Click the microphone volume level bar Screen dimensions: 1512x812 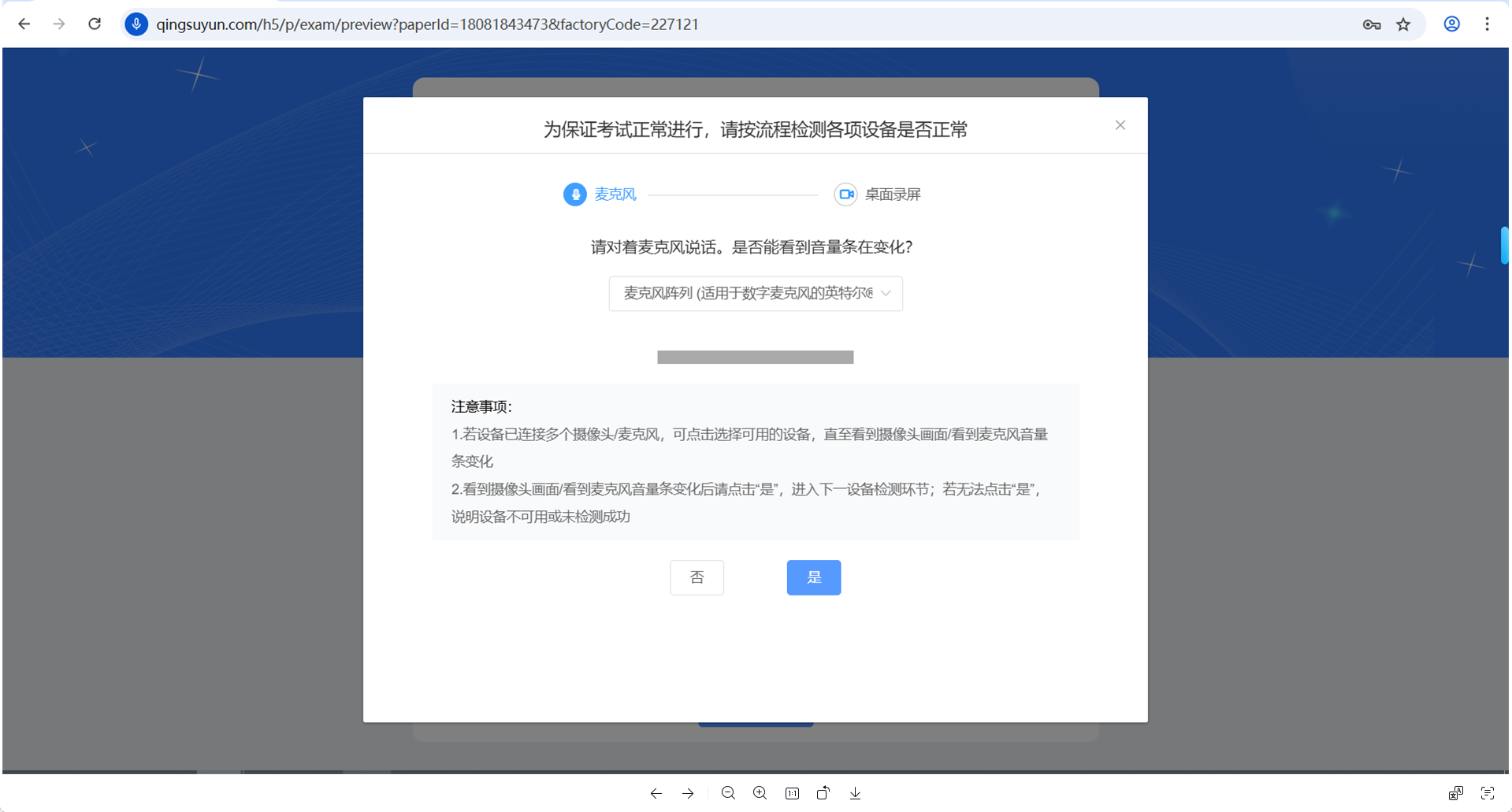coord(755,358)
